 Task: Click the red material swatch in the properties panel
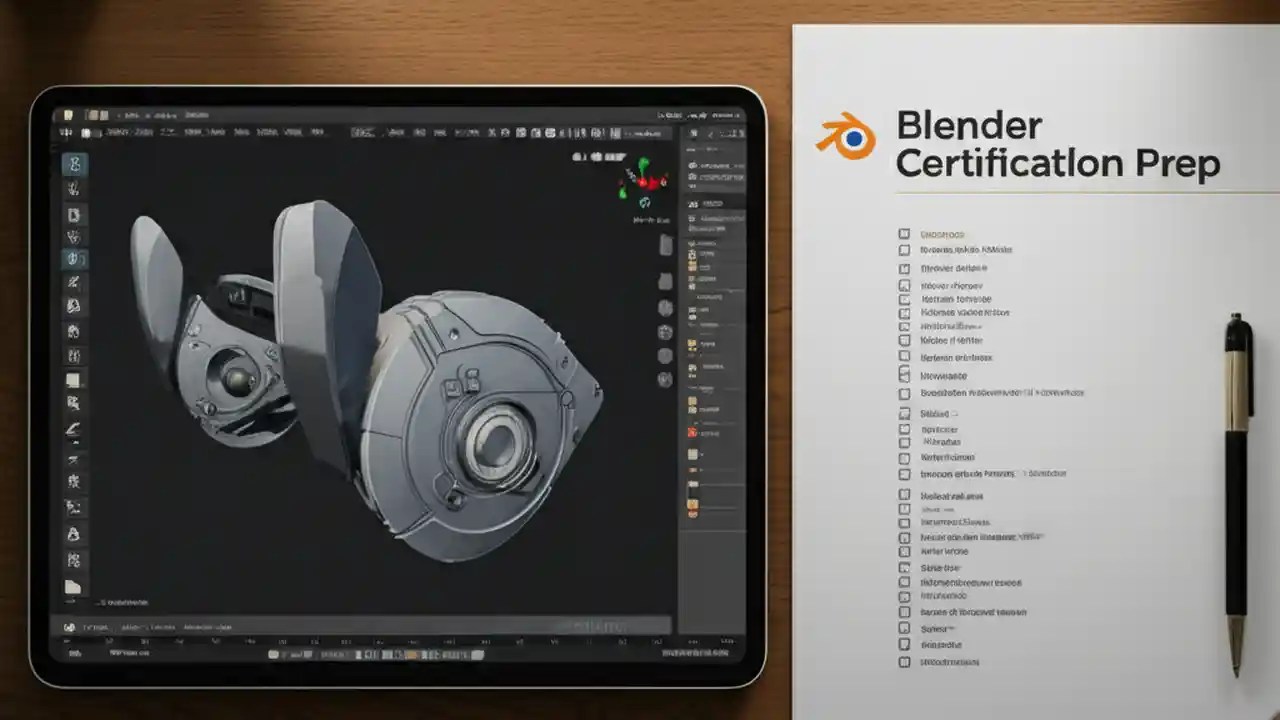click(690, 433)
